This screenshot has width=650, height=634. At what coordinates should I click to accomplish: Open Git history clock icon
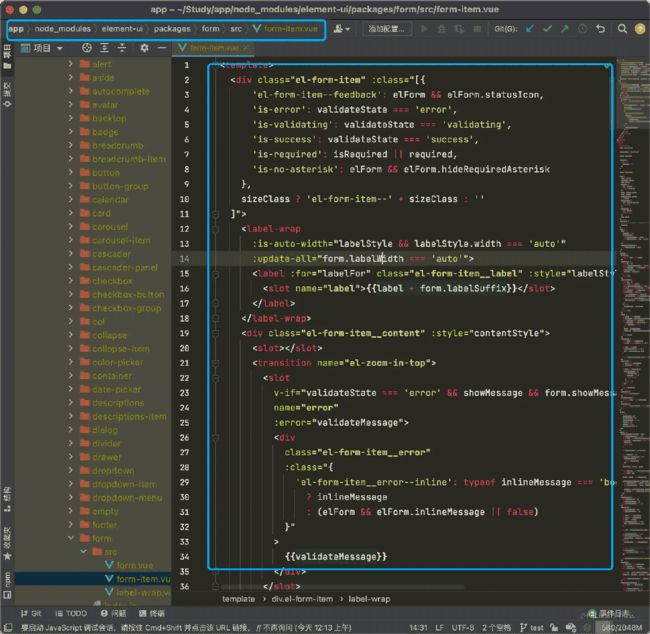582,29
